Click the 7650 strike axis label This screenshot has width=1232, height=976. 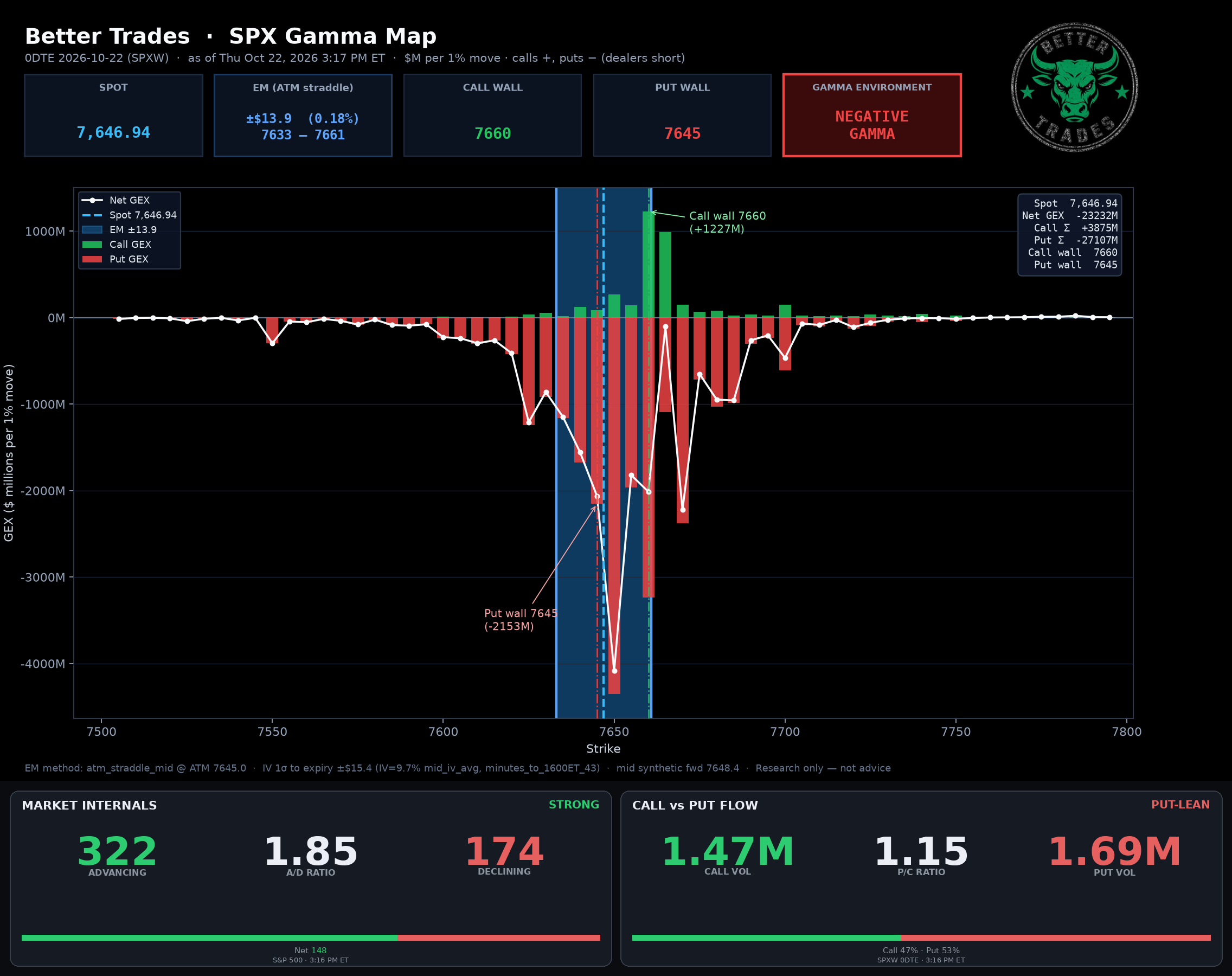[614, 732]
